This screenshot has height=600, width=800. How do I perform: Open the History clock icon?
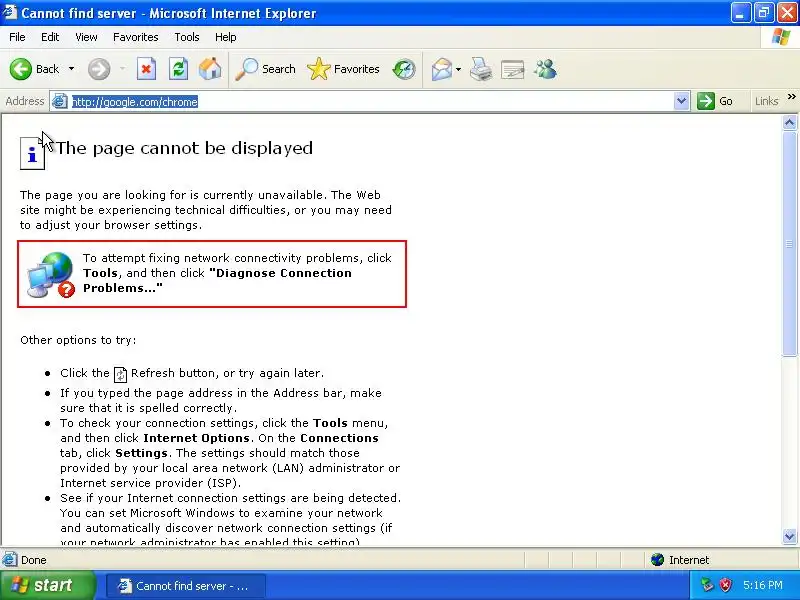click(x=404, y=69)
